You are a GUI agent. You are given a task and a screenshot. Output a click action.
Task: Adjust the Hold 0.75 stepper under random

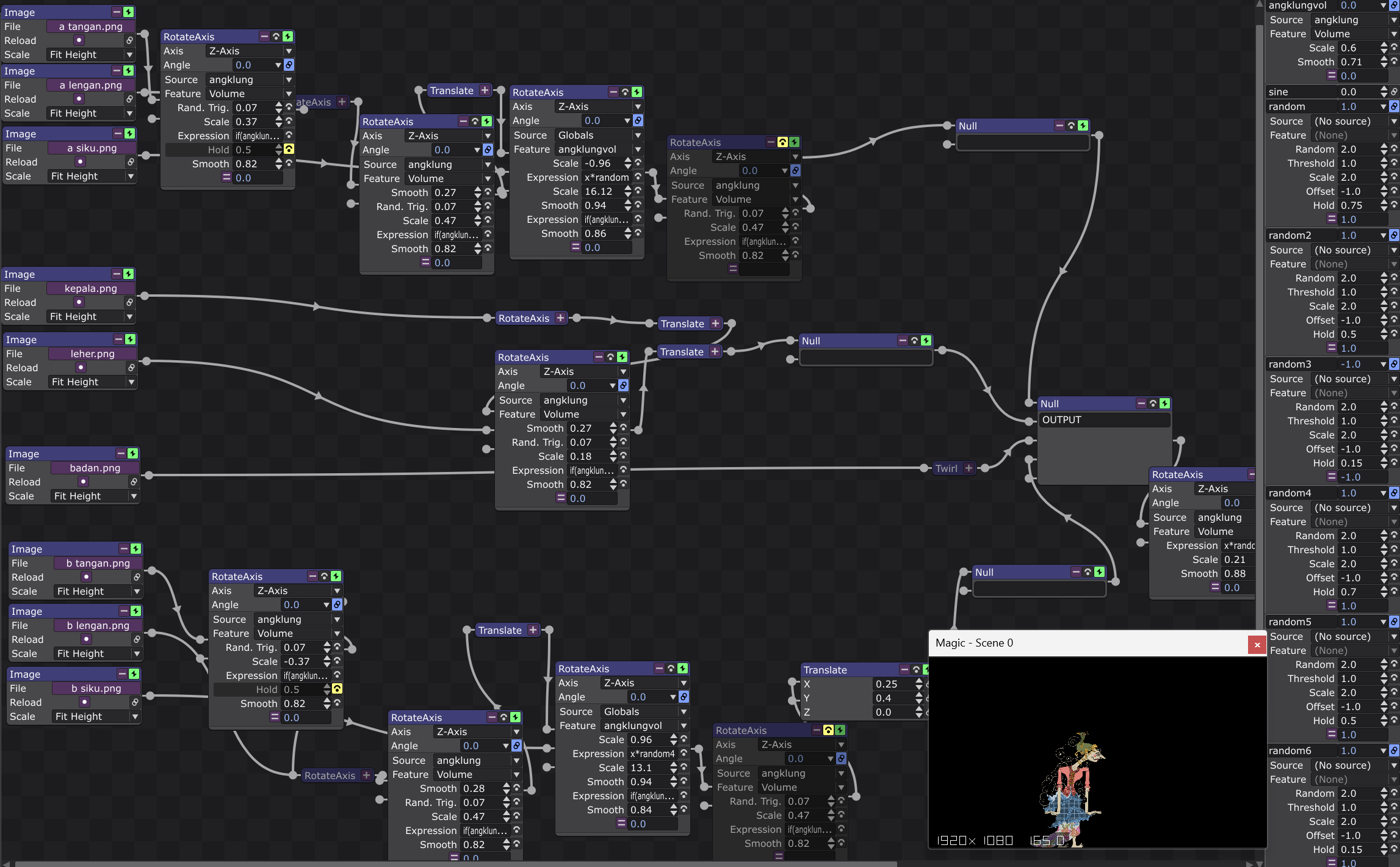(x=1384, y=206)
